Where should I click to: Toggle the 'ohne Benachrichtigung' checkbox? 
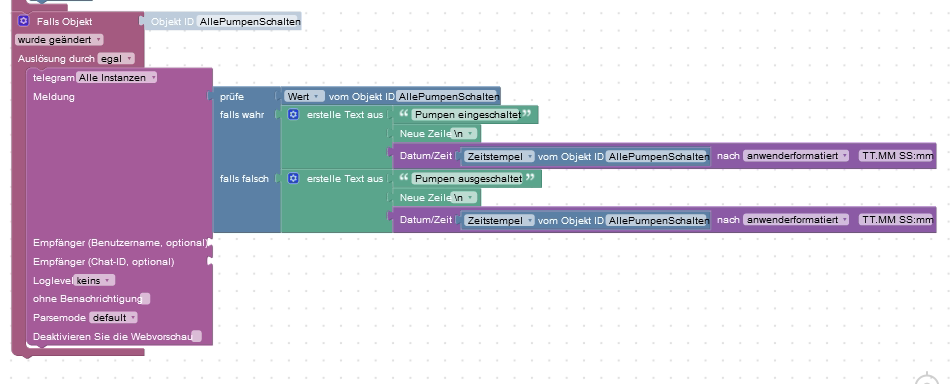coord(145,299)
